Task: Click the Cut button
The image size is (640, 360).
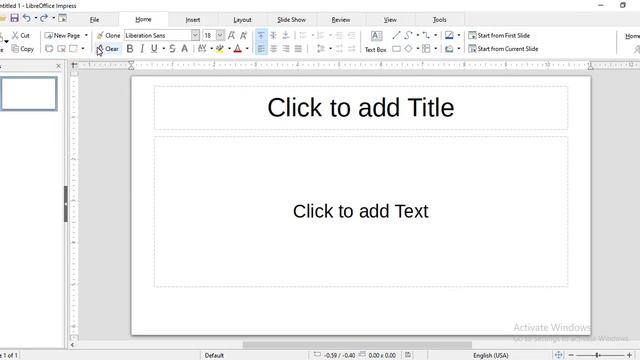Action: (x=21, y=36)
